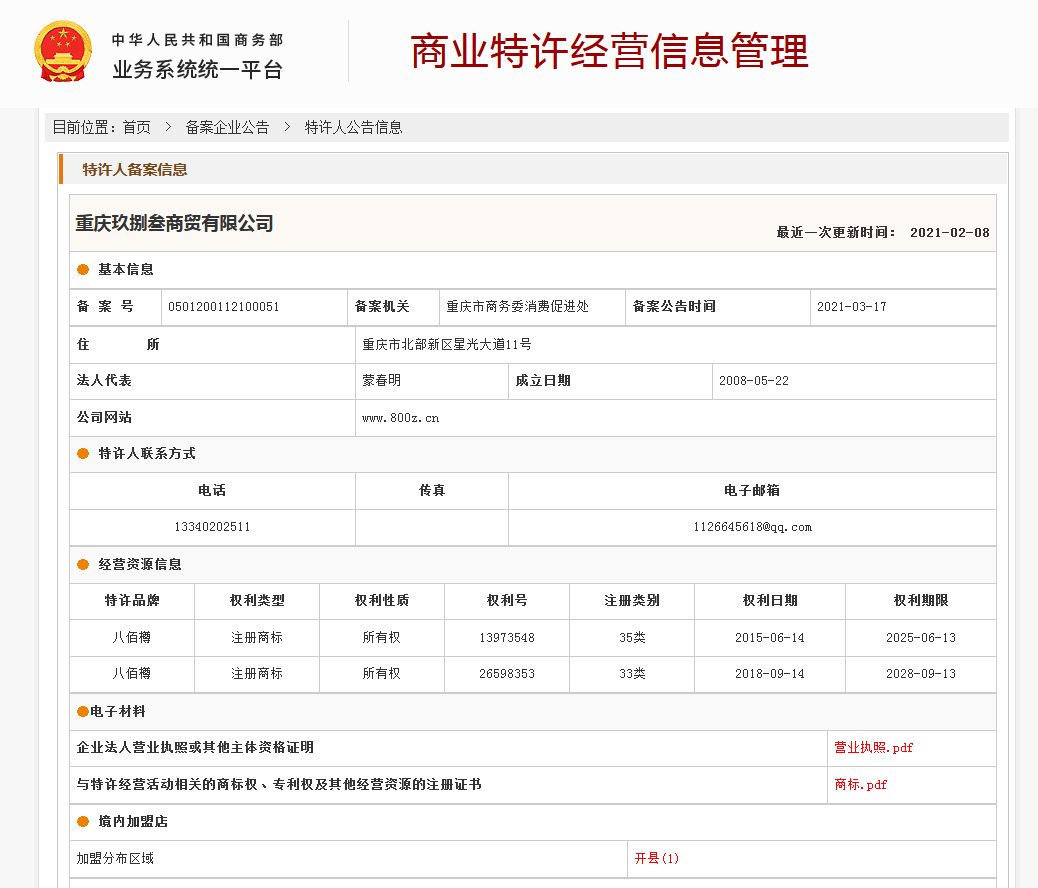Screen dimensions: 1038x888
Task: Click the 特许品牌 column header
Action: 132,601
